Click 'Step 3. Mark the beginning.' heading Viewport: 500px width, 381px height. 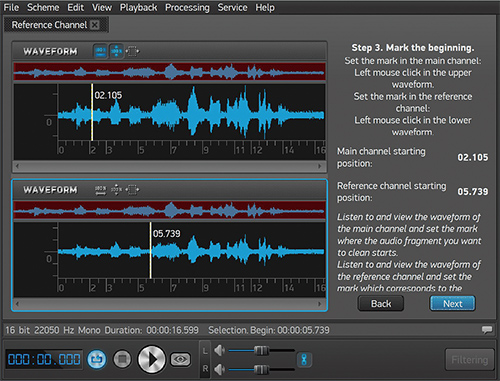point(413,48)
